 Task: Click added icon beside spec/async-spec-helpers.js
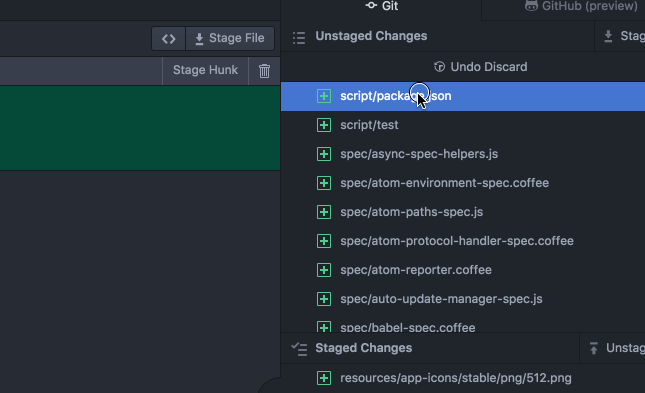point(324,154)
